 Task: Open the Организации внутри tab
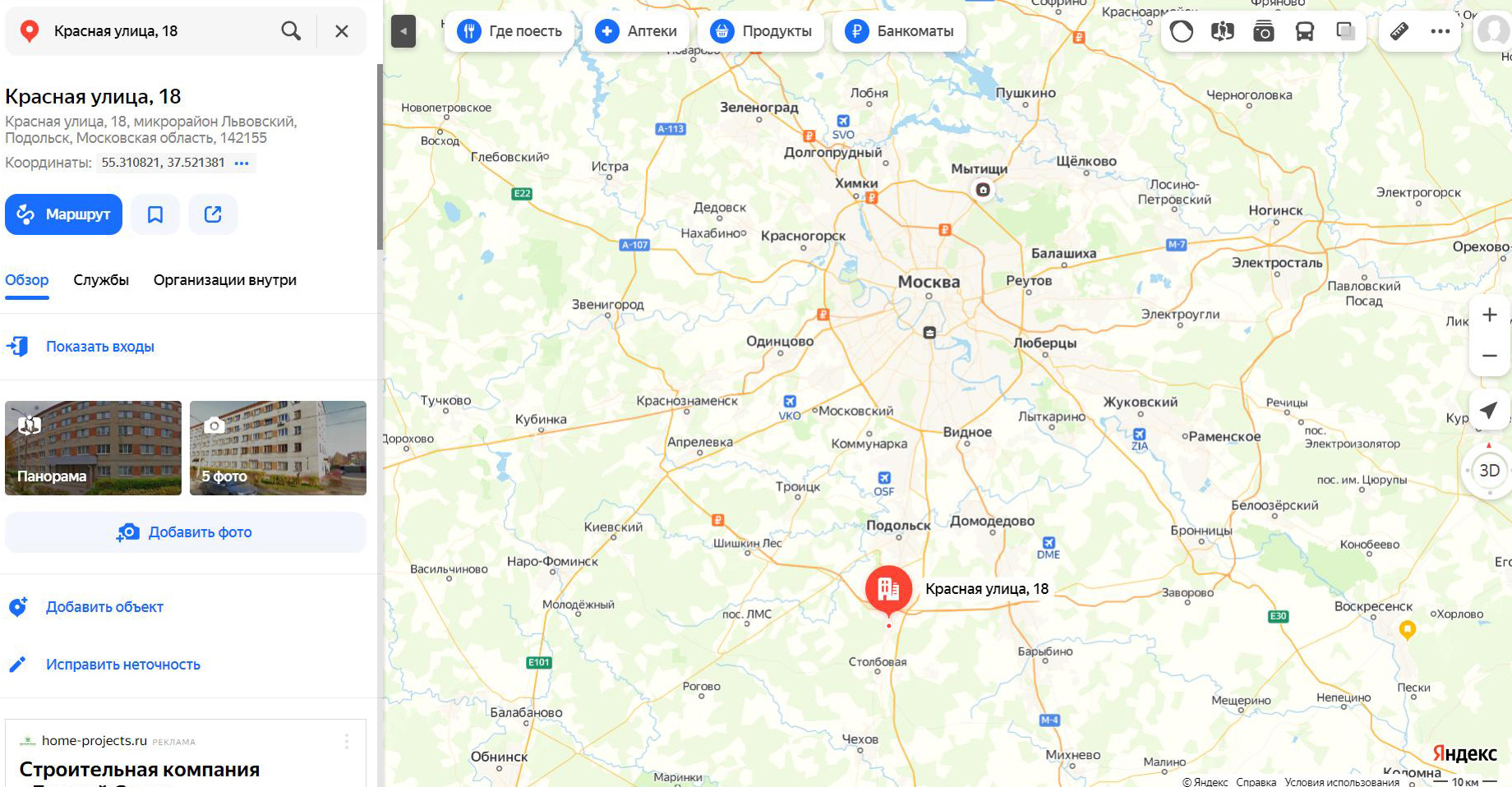pos(225,280)
